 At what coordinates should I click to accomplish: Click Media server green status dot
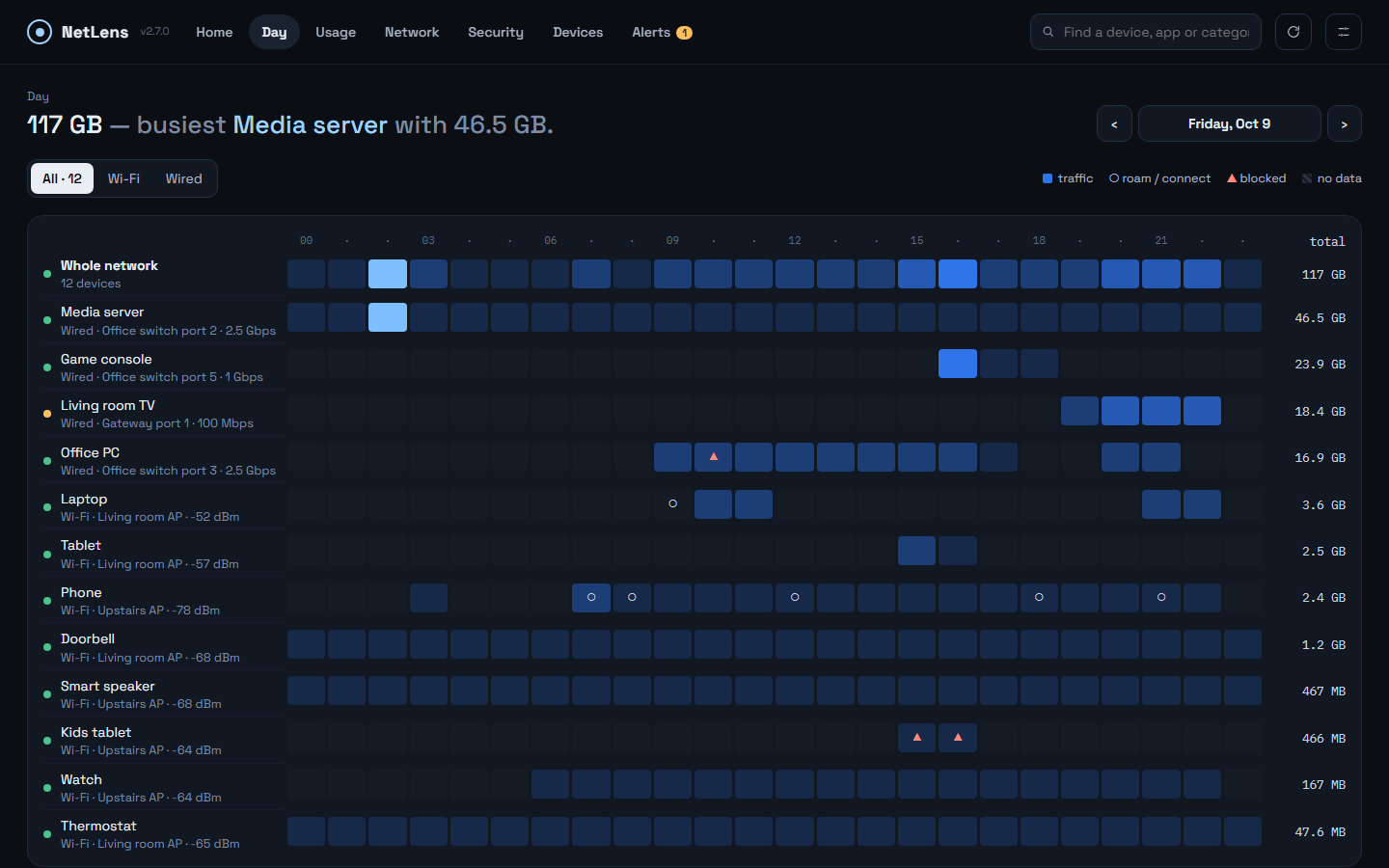coord(47,320)
